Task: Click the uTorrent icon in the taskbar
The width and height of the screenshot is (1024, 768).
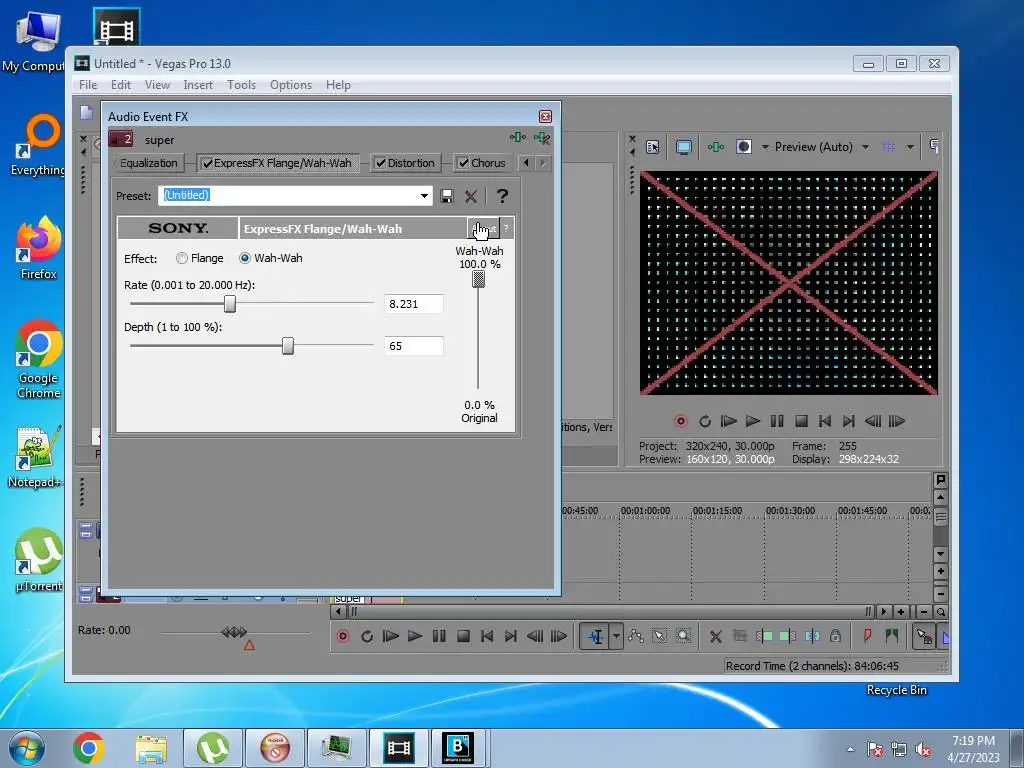Action: pyautogui.click(x=213, y=748)
